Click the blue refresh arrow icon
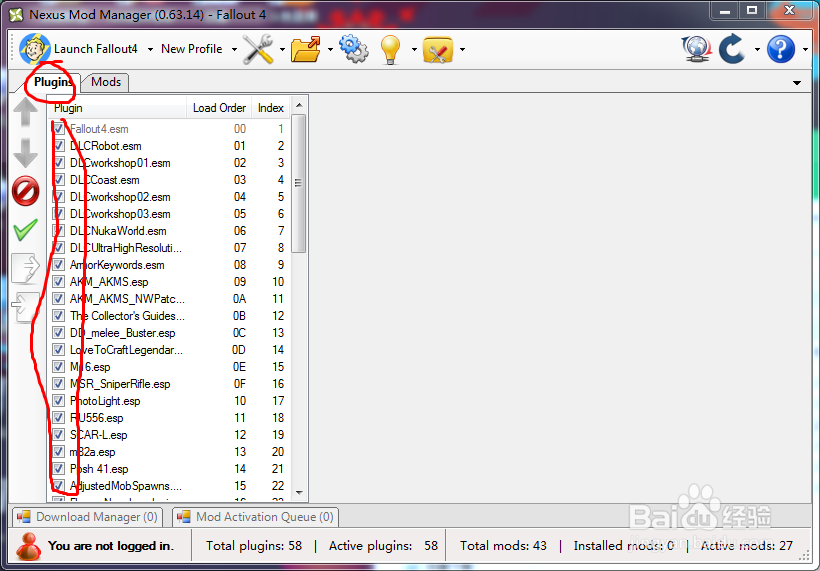The image size is (820, 571). tap(732, 49)
